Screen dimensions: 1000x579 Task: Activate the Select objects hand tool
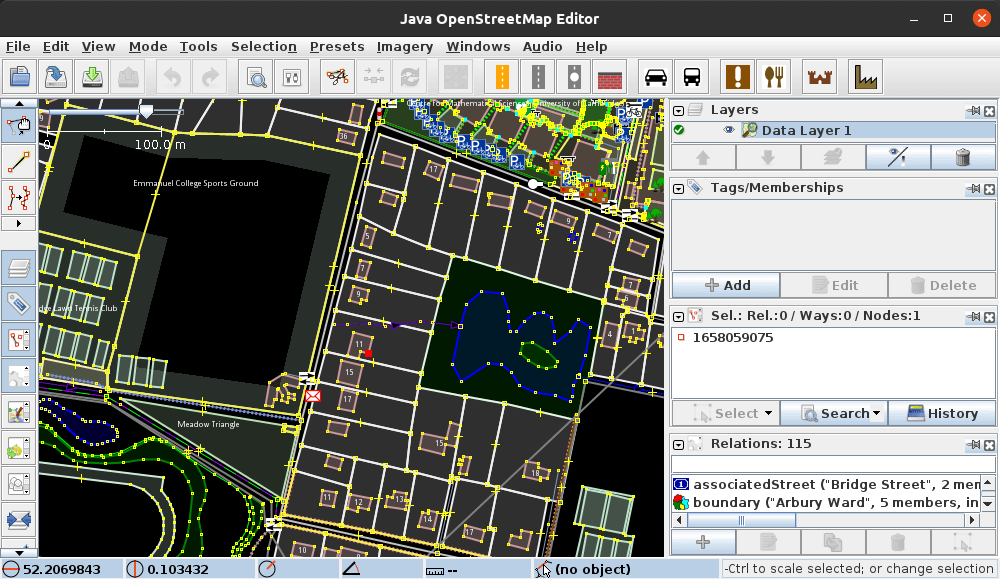coord(19,126)
